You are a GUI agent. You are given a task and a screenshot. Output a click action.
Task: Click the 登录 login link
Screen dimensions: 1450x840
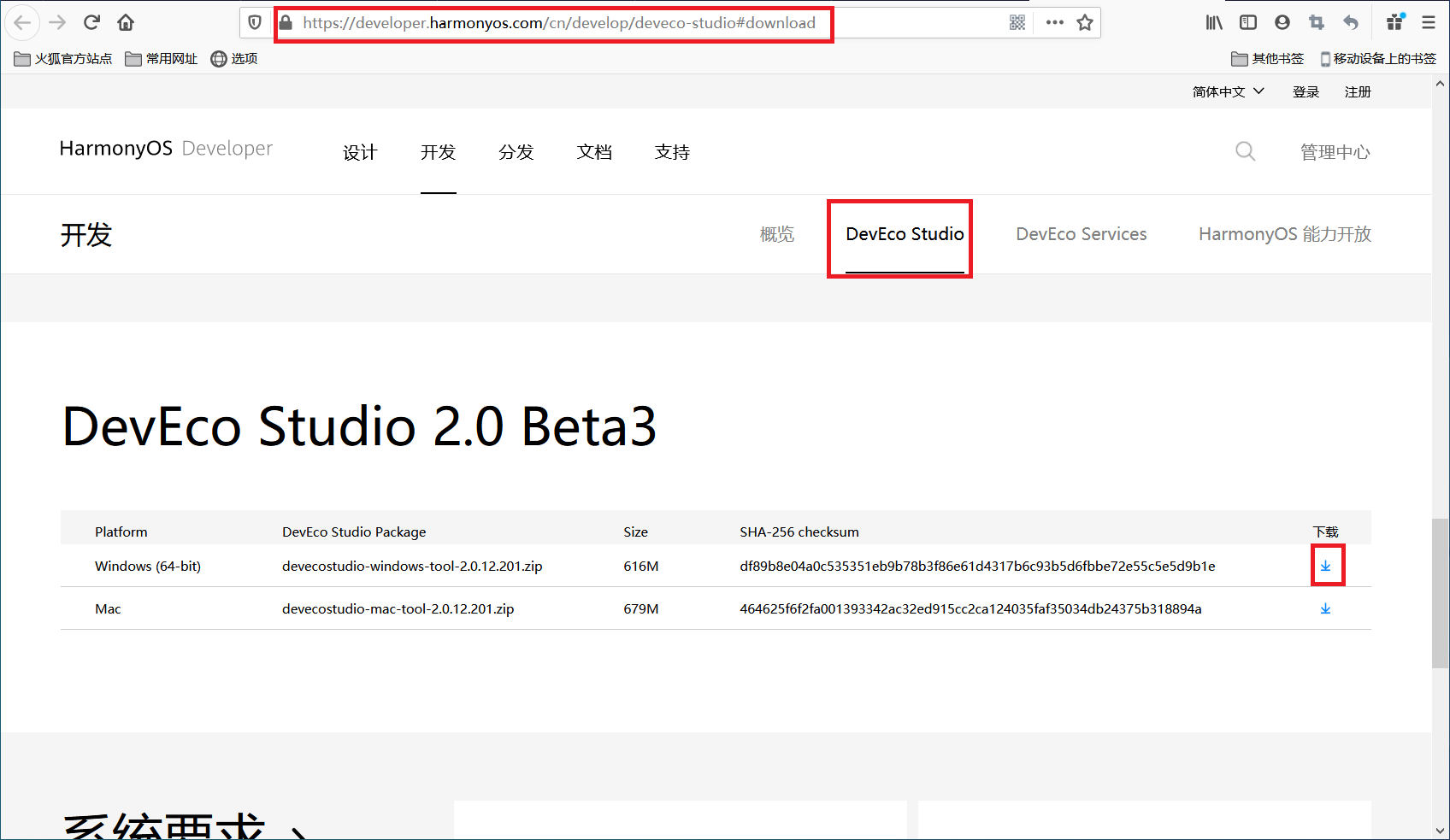click(x=1306, y=91)
